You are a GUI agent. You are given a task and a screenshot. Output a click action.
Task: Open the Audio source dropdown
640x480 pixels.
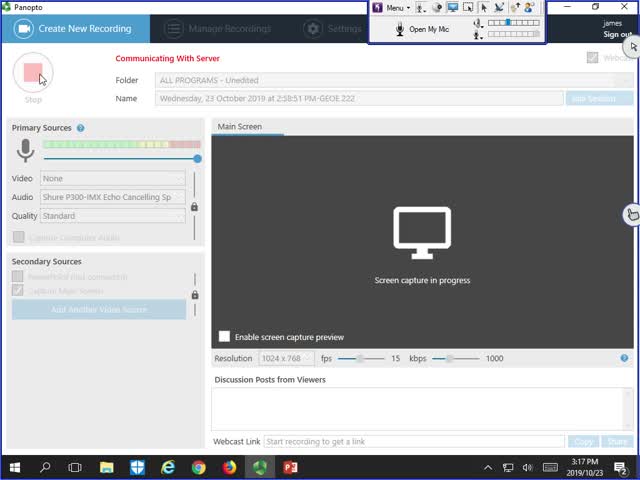click(113, 197)
